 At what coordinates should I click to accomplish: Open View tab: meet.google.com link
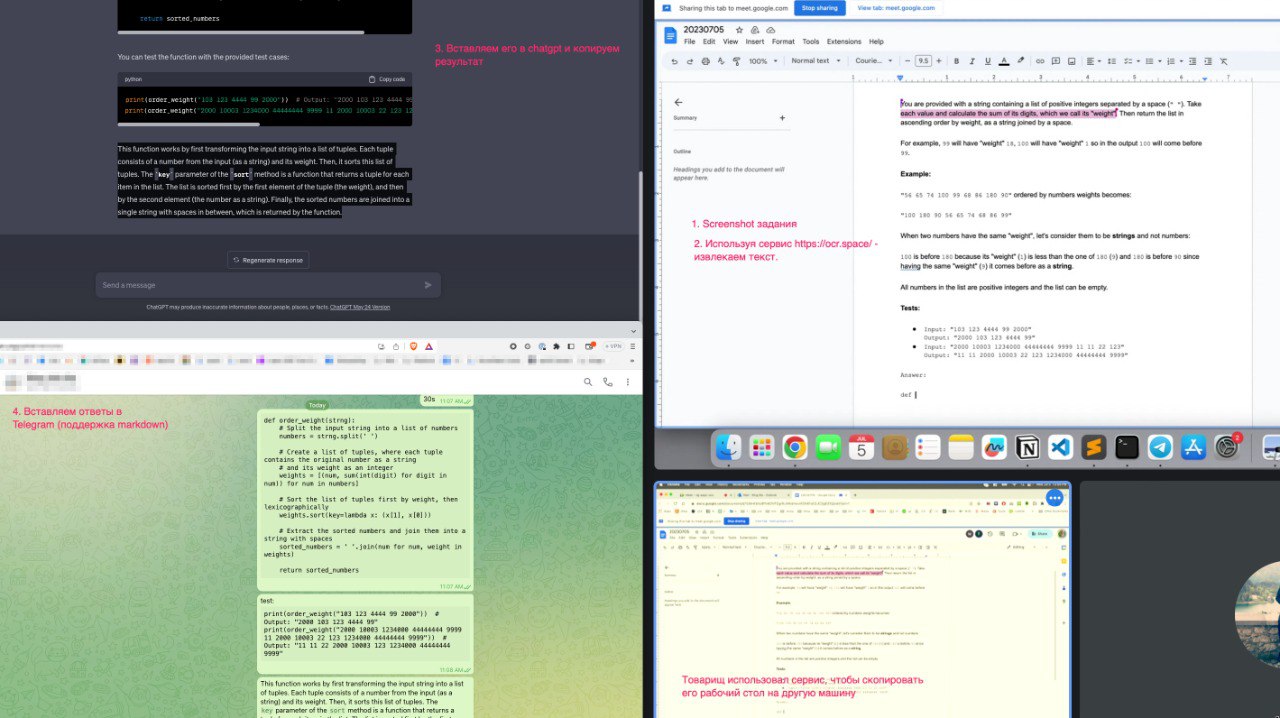[896, 7]
